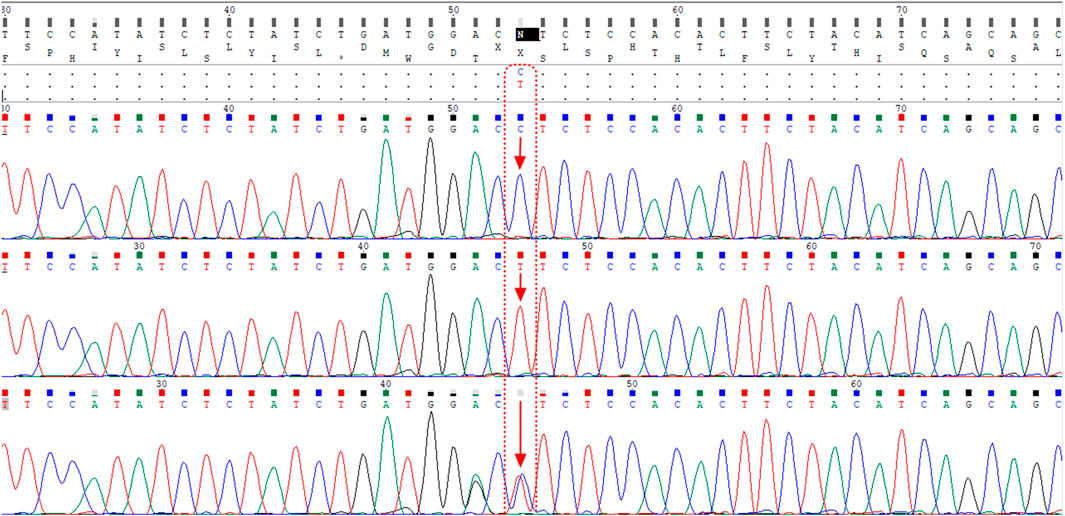Click position 40 on the top consensus ruler

pos(229,10)
